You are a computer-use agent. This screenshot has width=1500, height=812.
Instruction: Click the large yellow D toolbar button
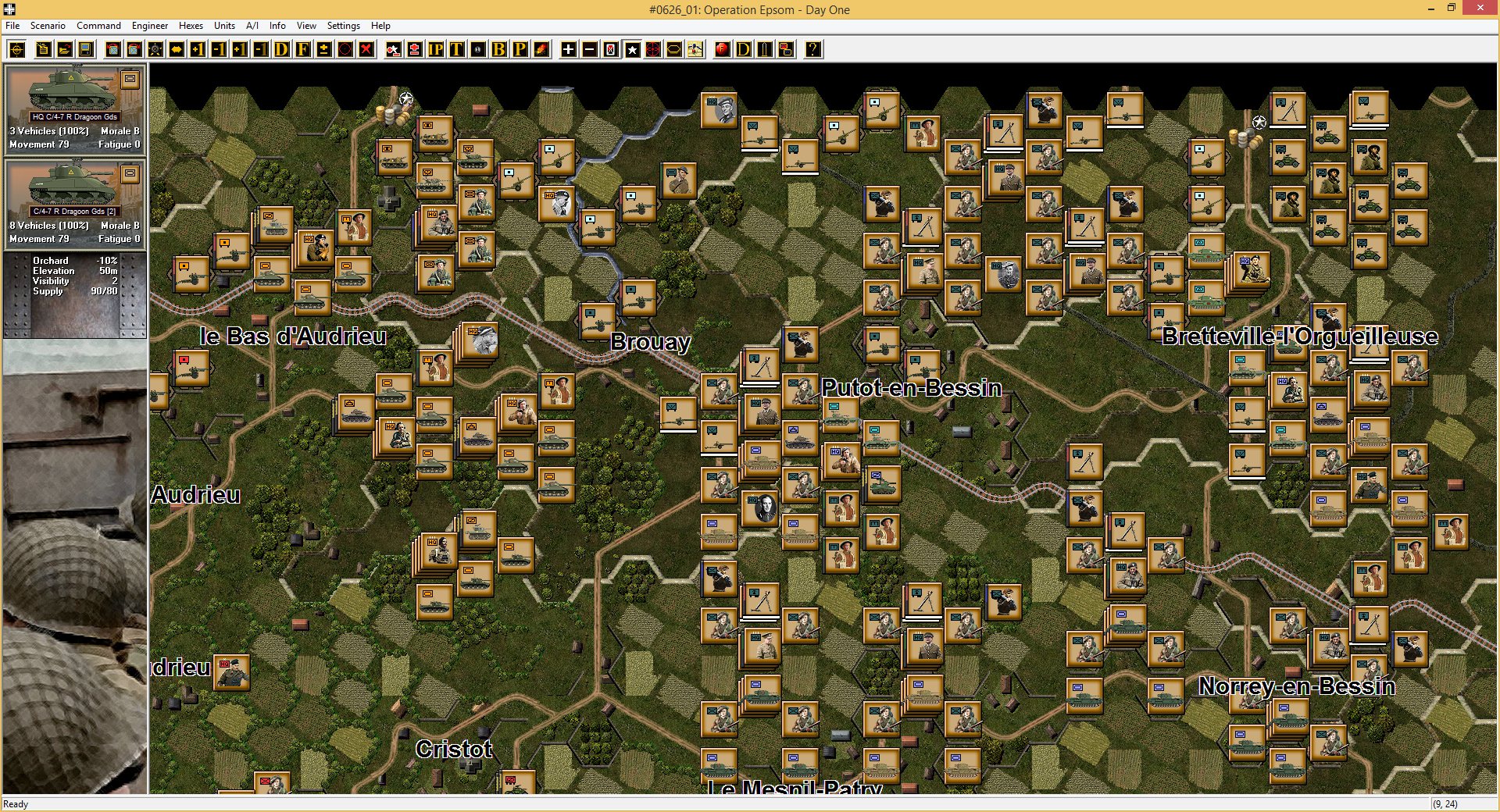pyautogui.click(x=281, y=50)
